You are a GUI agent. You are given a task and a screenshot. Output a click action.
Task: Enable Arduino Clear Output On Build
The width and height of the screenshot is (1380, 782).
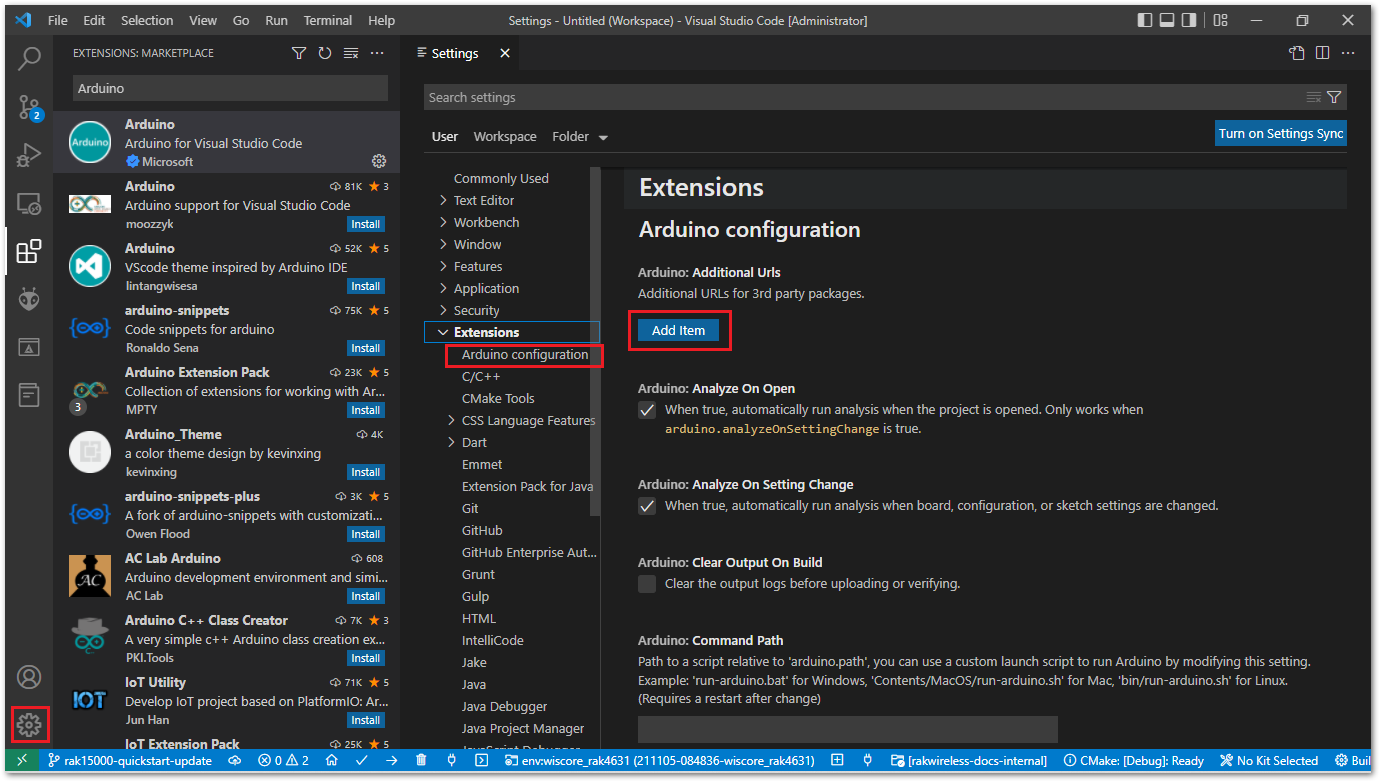tap(647, 584)
